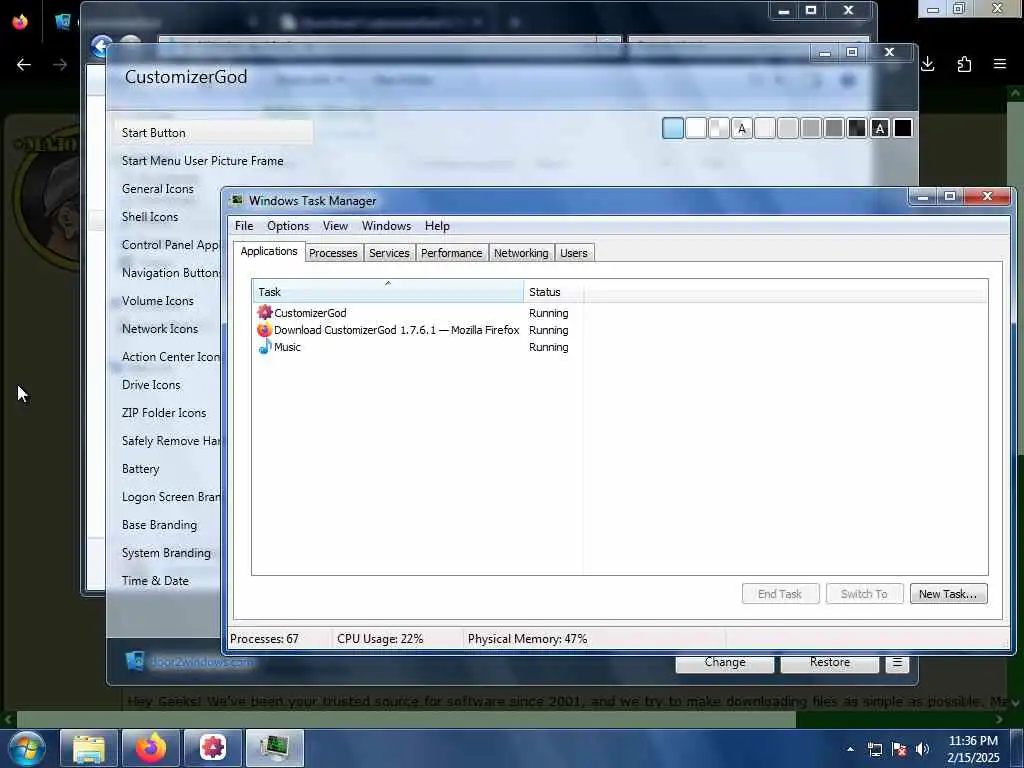Switch to the Performance tab
This screenshot has width=1024, height=768.
[451, 253]
